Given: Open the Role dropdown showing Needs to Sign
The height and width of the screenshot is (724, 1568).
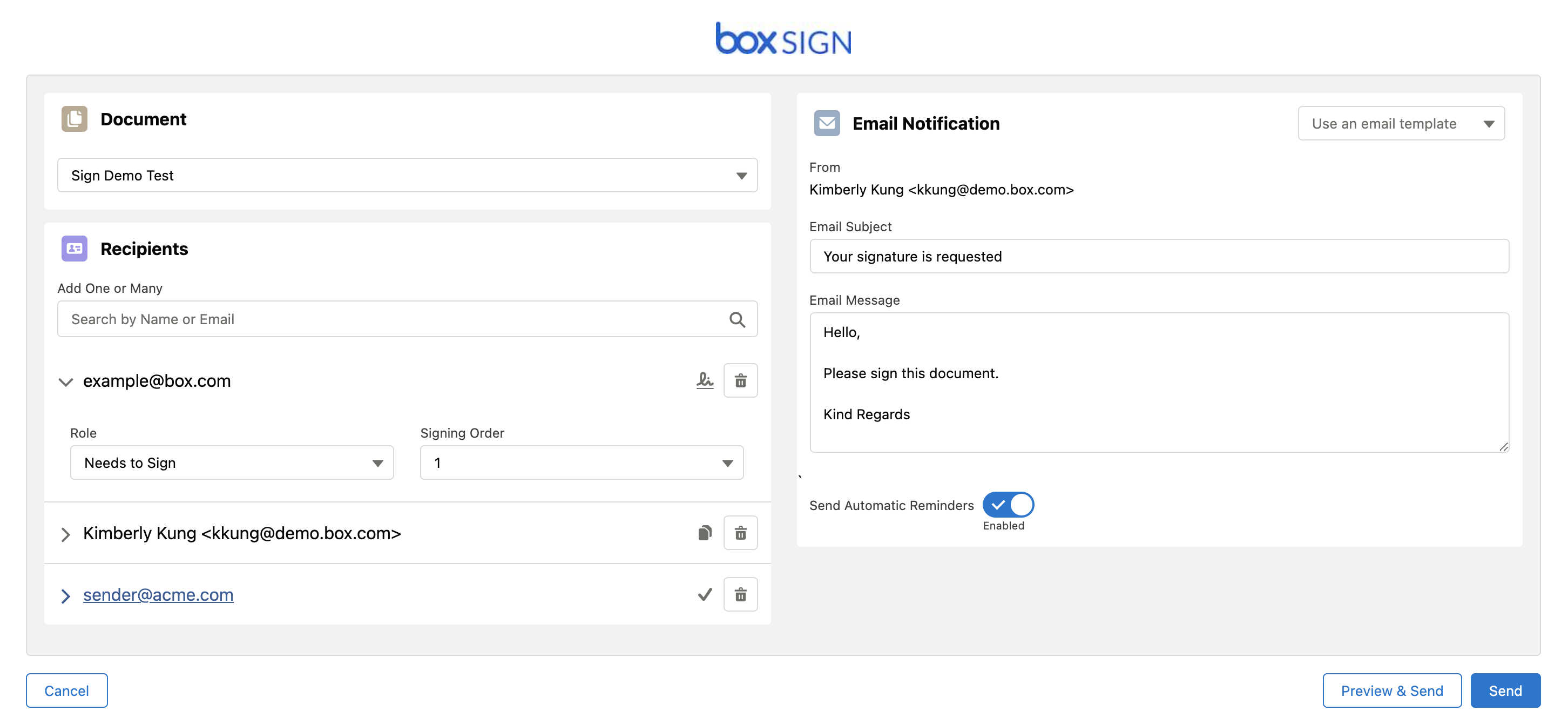Looking at the screenshot, I should point(232,463).
